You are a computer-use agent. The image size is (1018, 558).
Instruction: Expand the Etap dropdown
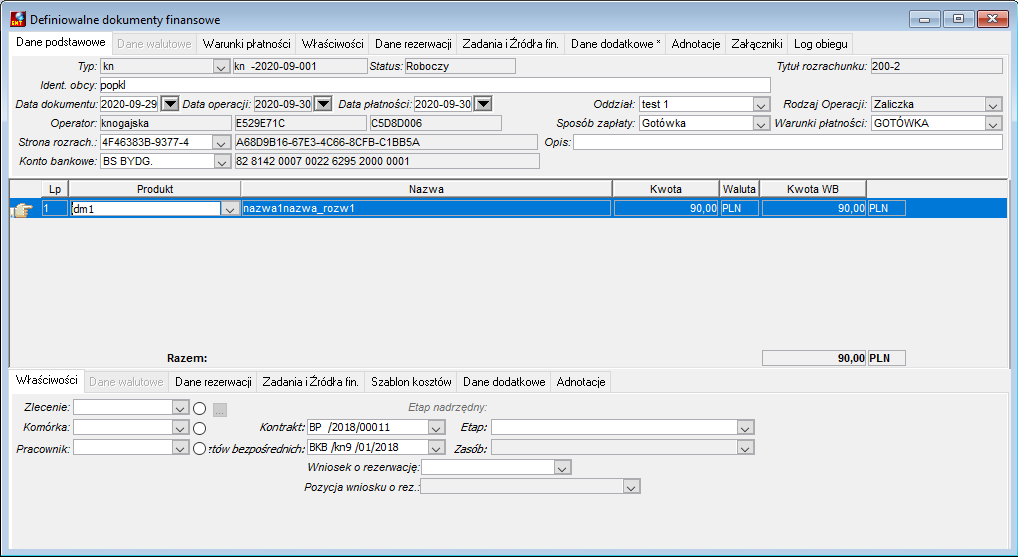(745, 428)
